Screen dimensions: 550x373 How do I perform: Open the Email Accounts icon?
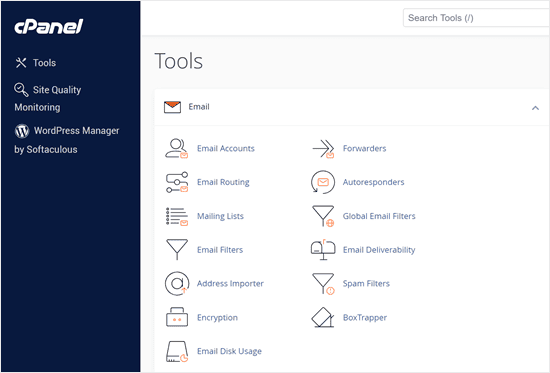(177, 149)
